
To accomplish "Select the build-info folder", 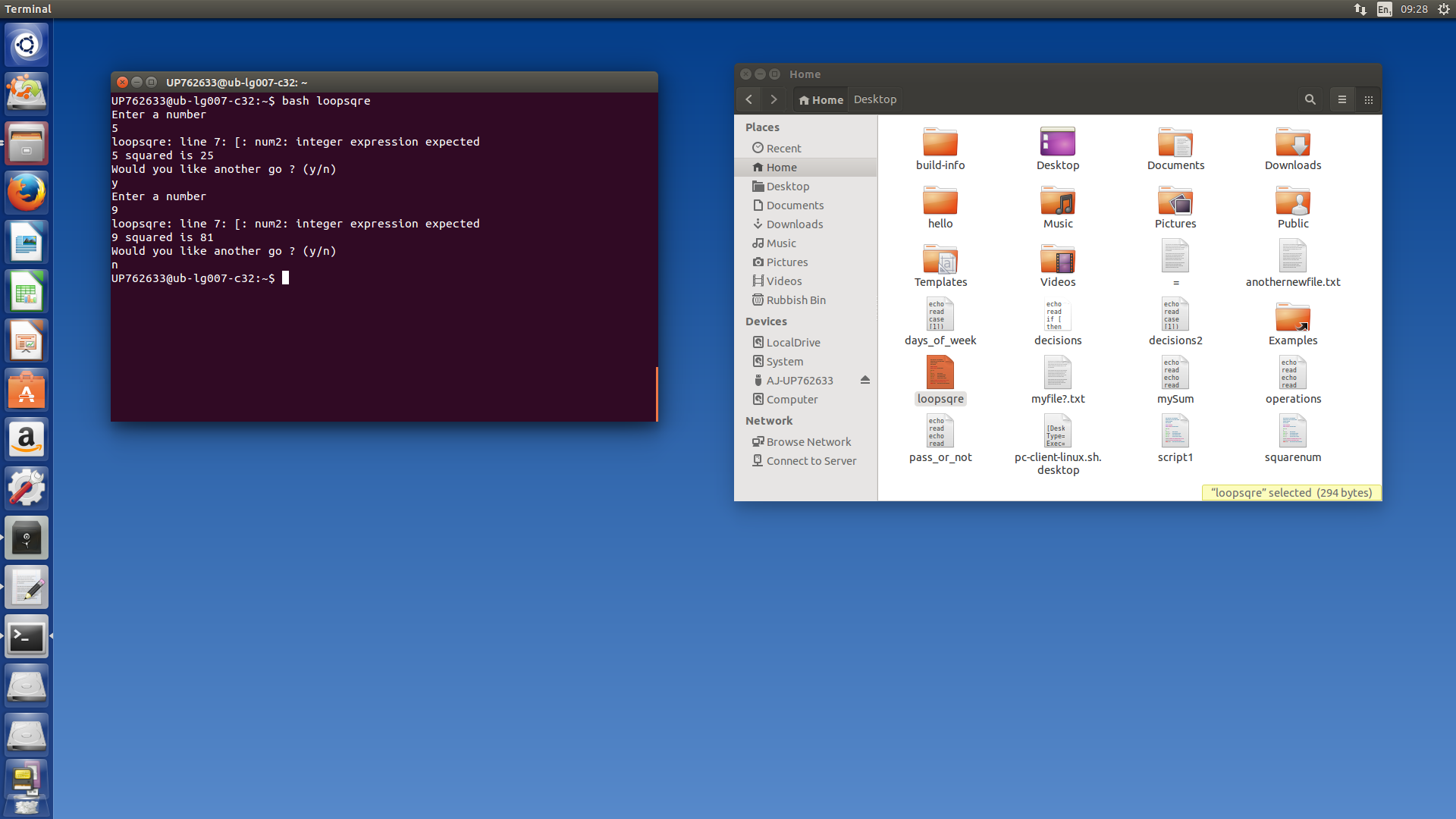I will [940, 149].
